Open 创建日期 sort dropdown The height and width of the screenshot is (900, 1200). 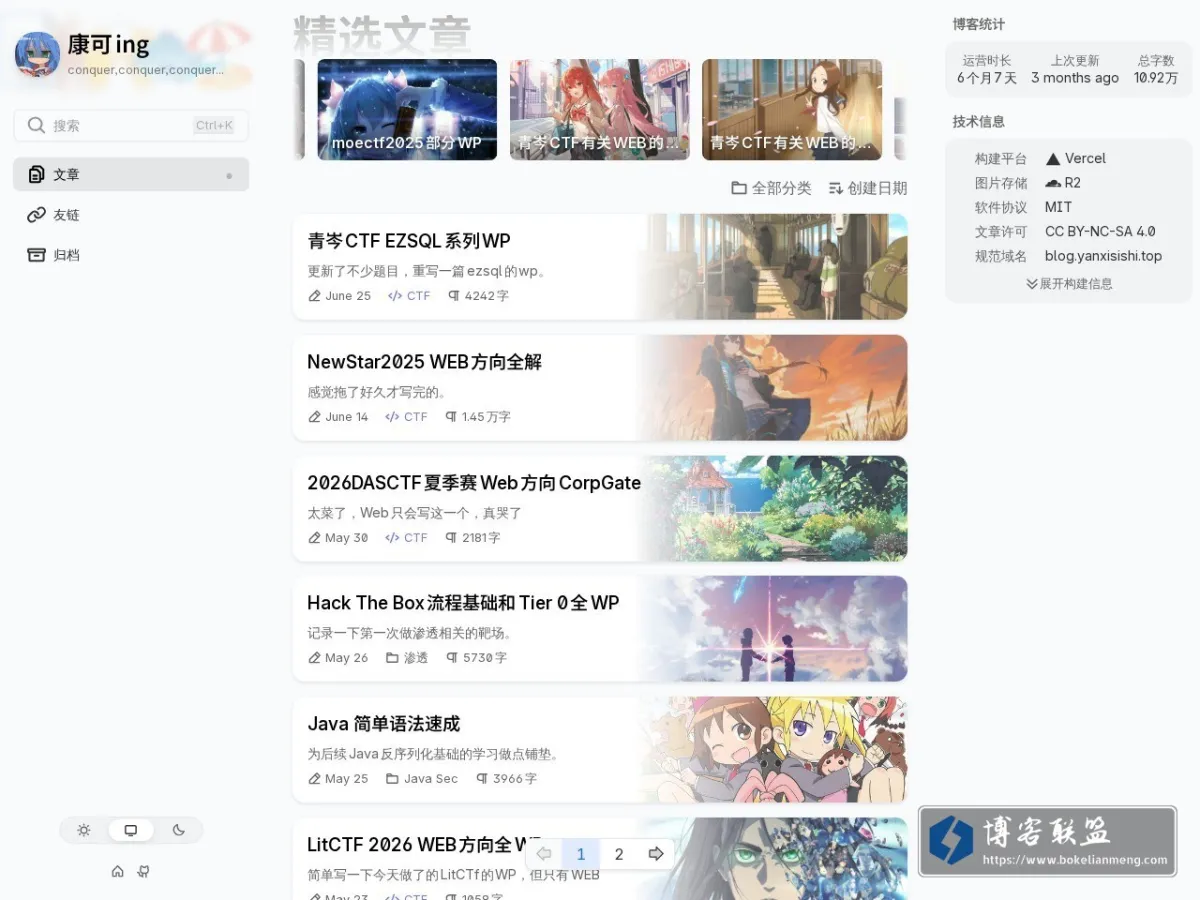click(x=868, y=188)
